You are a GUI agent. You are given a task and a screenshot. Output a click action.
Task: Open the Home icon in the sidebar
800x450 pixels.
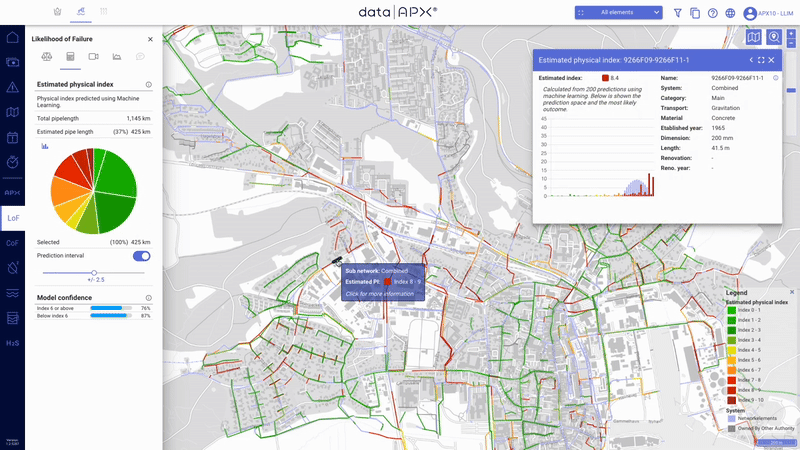coord(12,38)
